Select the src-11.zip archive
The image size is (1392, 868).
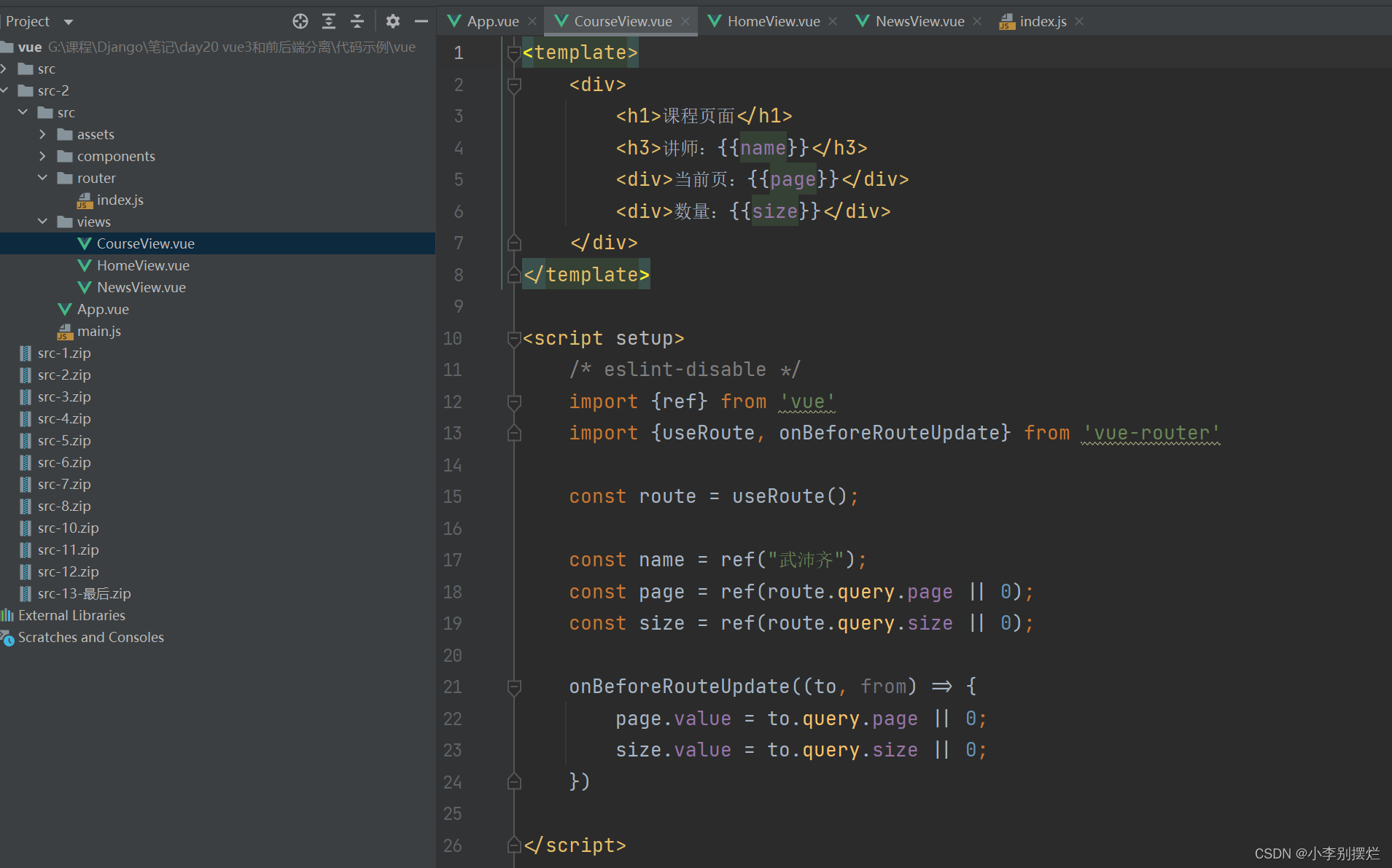[217, 550]
